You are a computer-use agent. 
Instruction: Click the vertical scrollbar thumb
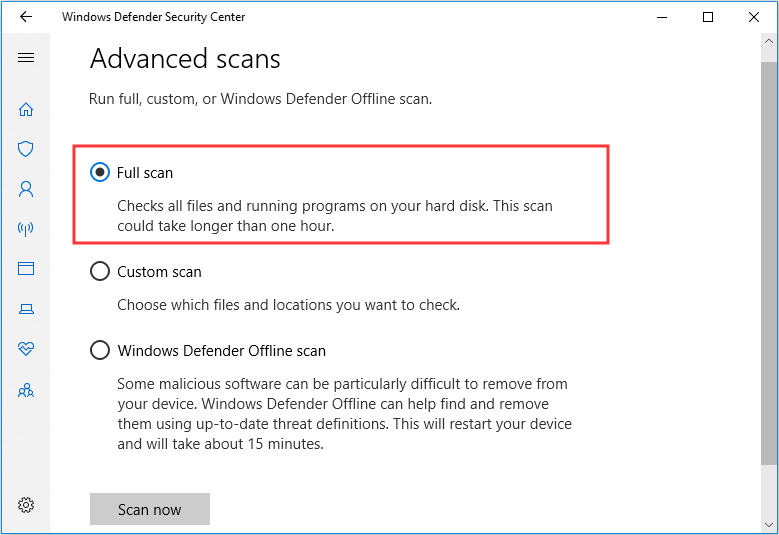point(769,263)
